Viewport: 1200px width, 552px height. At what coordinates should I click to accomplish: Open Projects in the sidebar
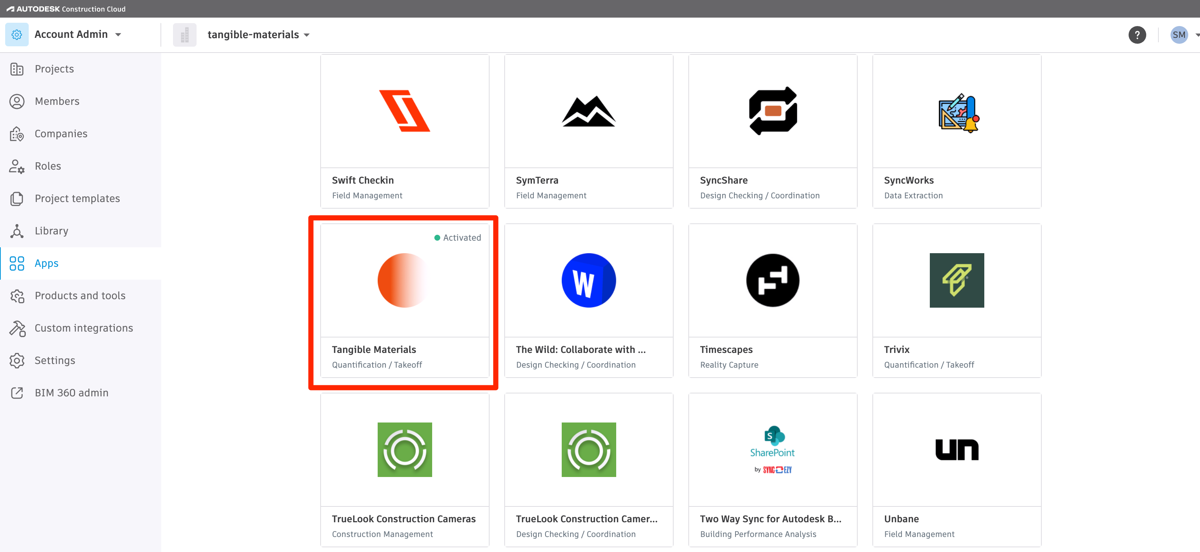(x=54, y=69)
